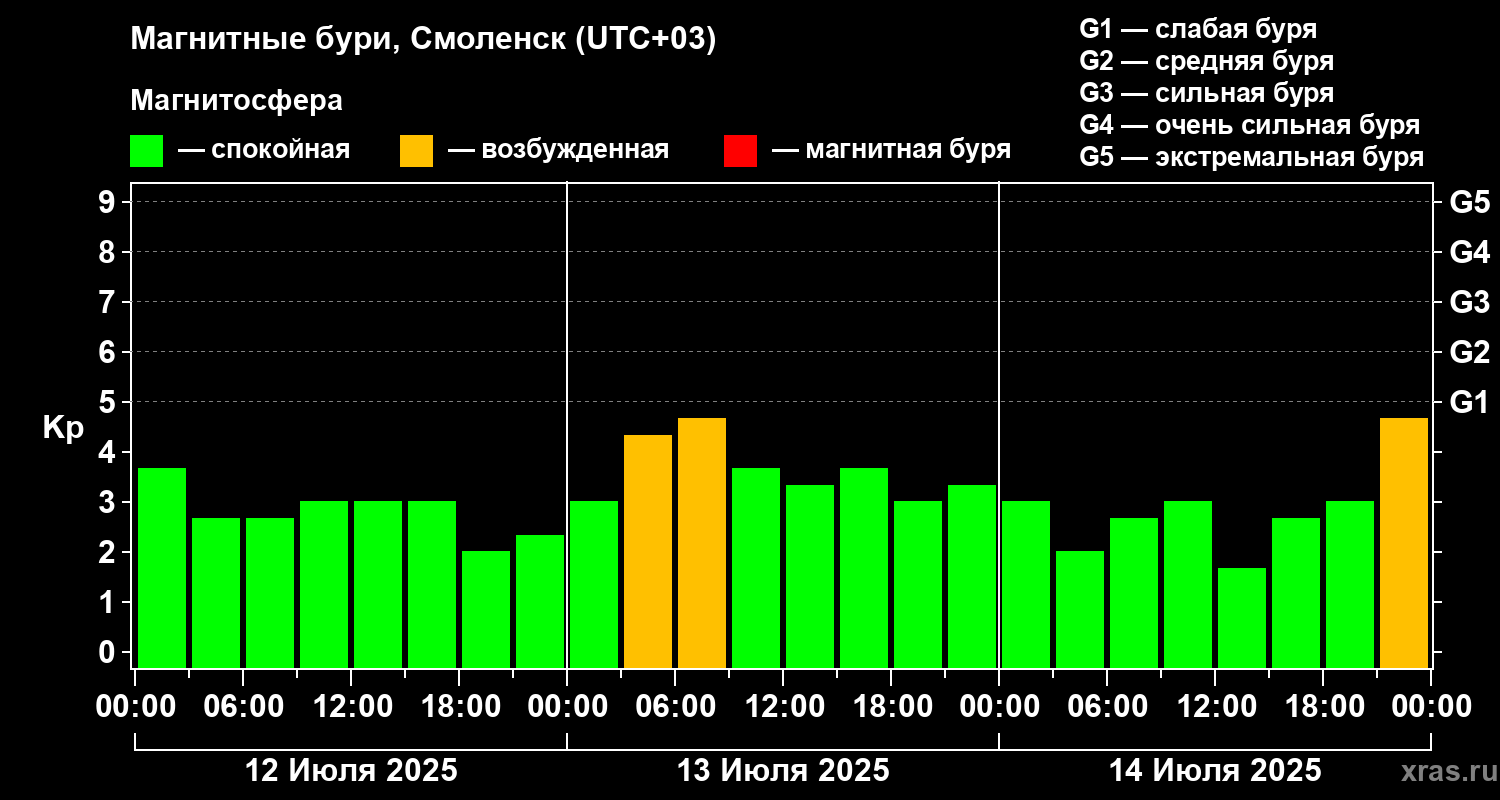The height and width of the screenshot is (800, 1500).
Task: Click the G1 label on right axis
Action: [x=1470, y=403]
